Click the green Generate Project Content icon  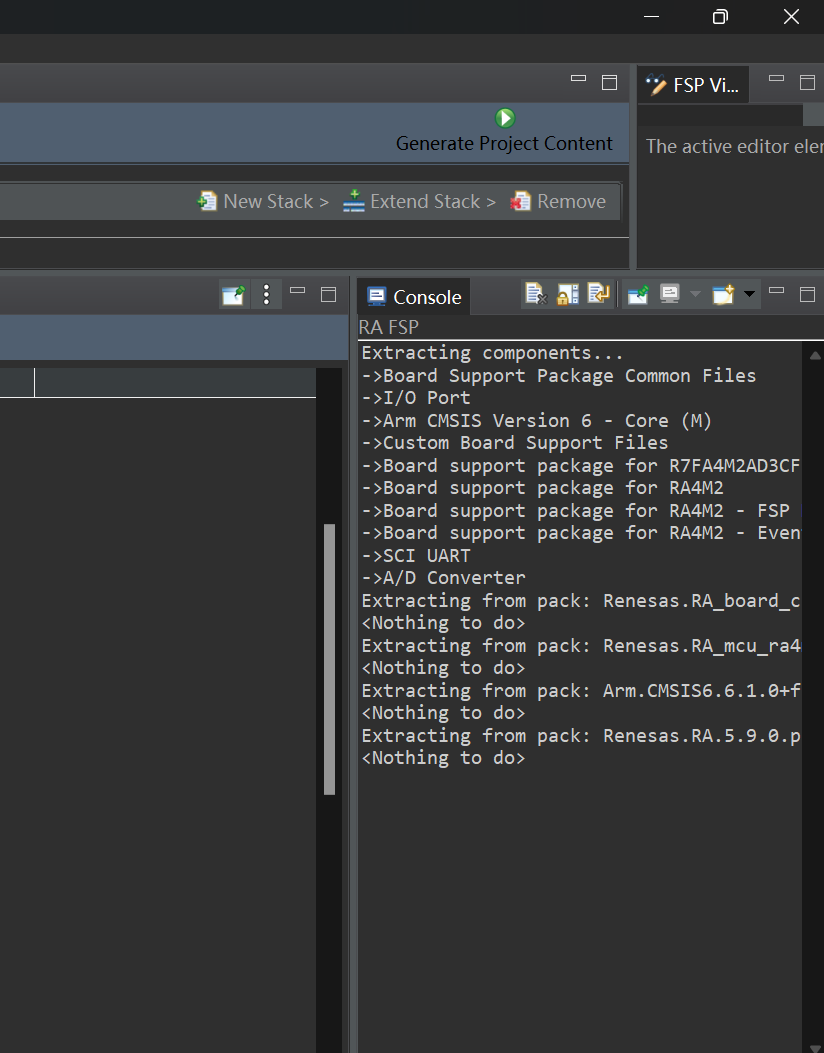[x=505, y=118]
